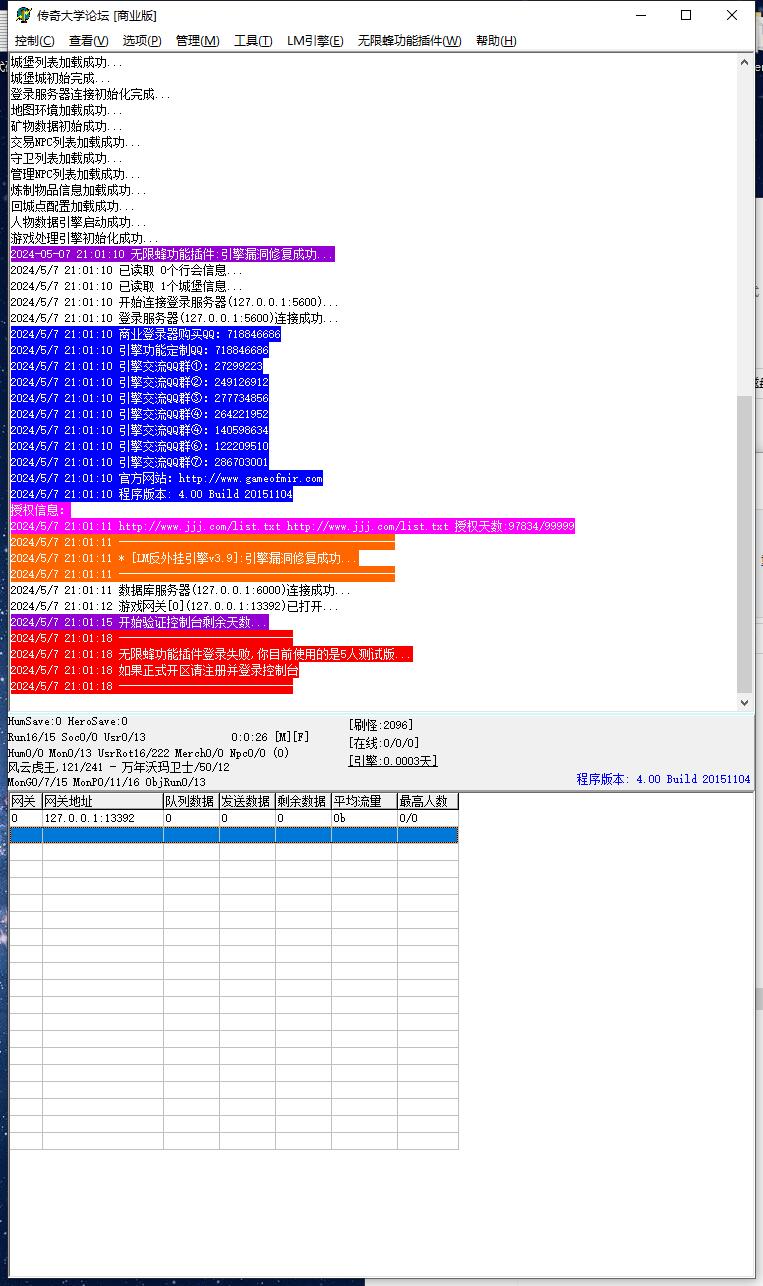
Task: Click the 授权信息: magenta log line
Action: click(38, 510)
